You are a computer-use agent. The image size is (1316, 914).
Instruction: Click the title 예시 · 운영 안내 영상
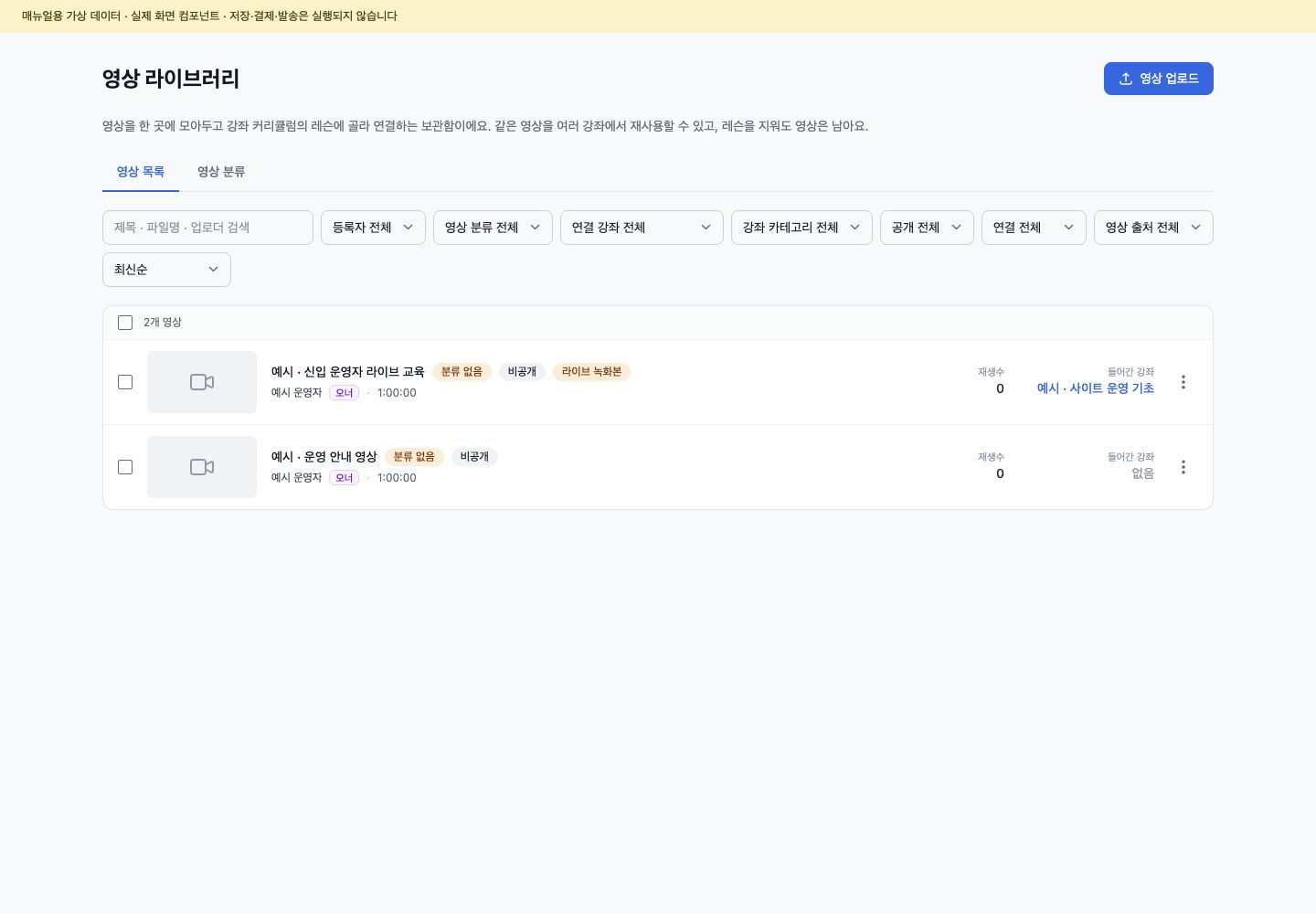[x=324, y=457]
